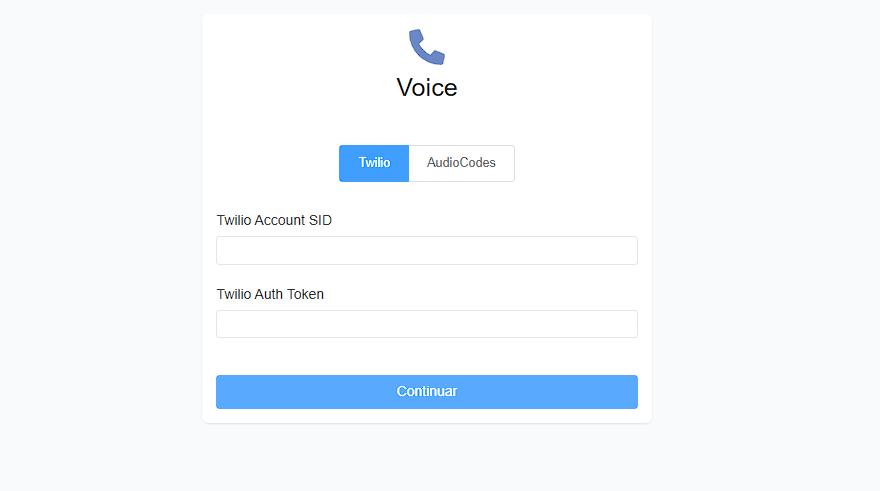Select the telephone logo above the Voice title
This screenshot has width=880, height=491.
click(x=427, y=47)
